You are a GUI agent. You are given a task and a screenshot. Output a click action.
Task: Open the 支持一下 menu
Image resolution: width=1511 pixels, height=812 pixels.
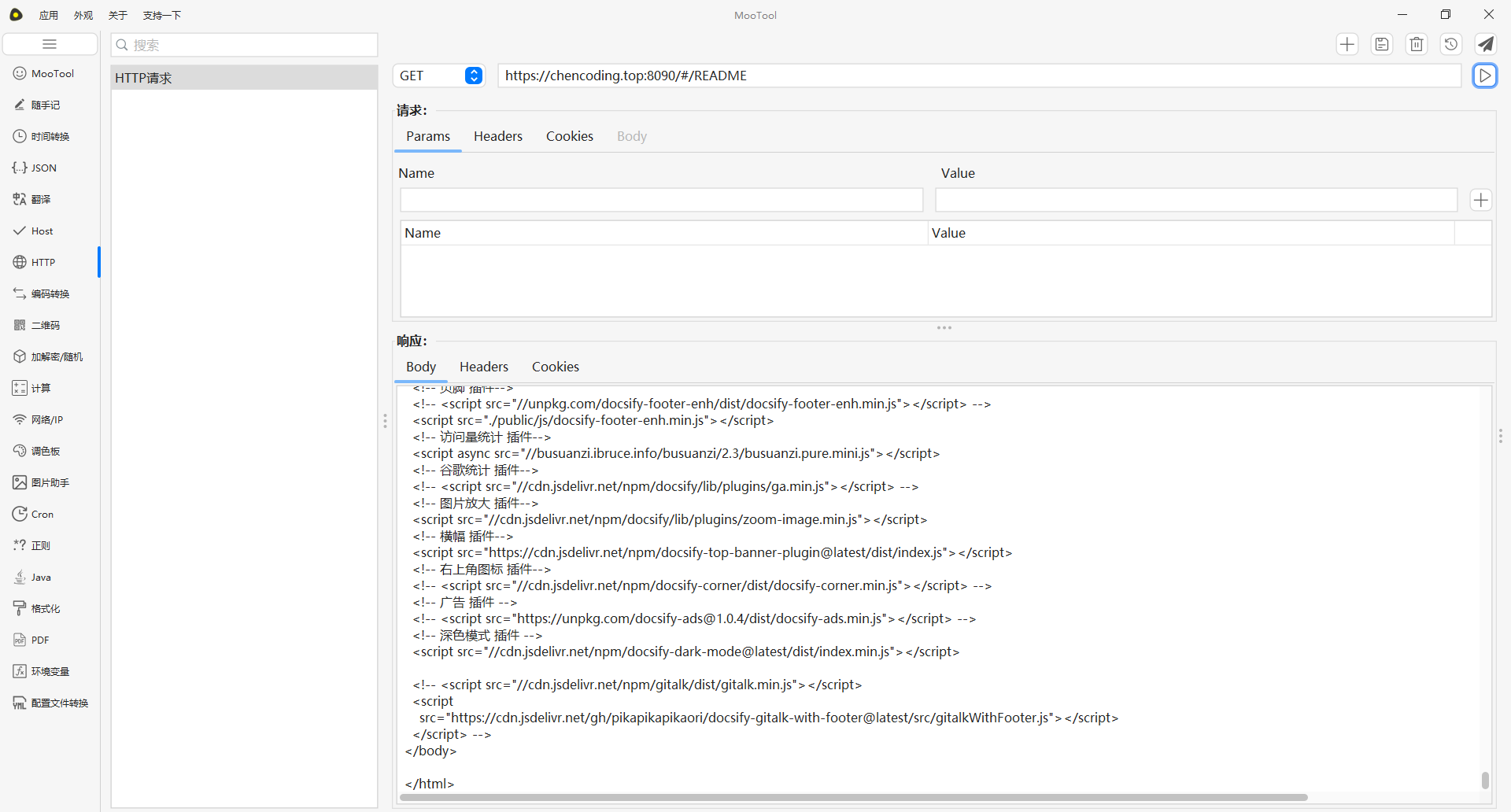(x=161, y=15)
